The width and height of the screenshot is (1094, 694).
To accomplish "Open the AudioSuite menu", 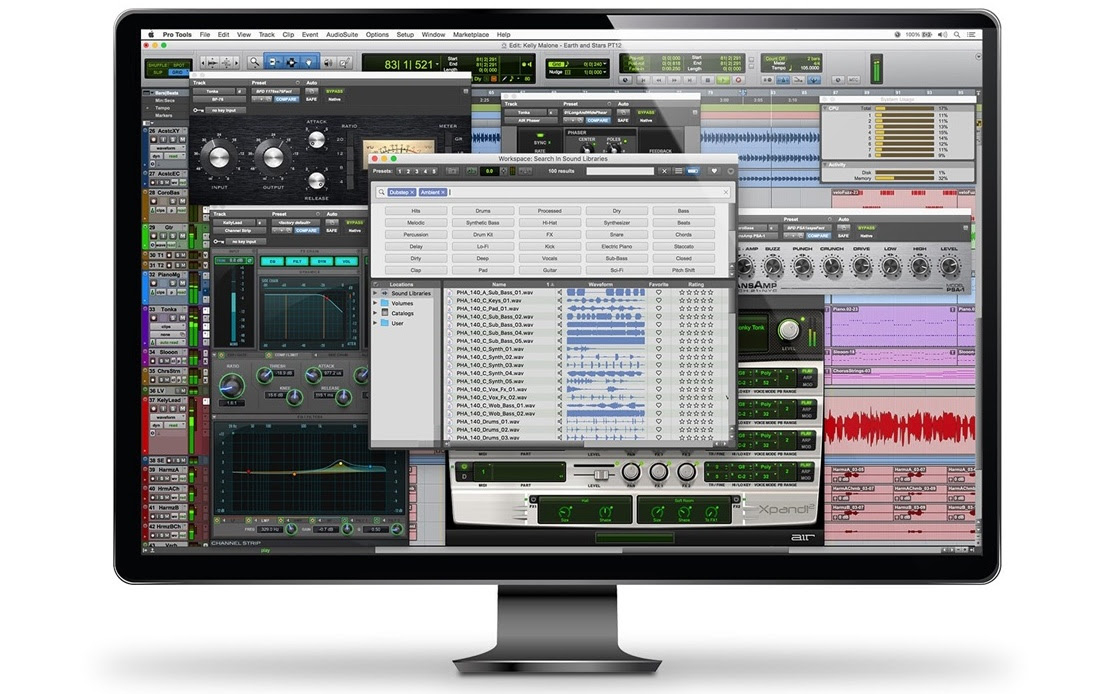I will point(342,34).
